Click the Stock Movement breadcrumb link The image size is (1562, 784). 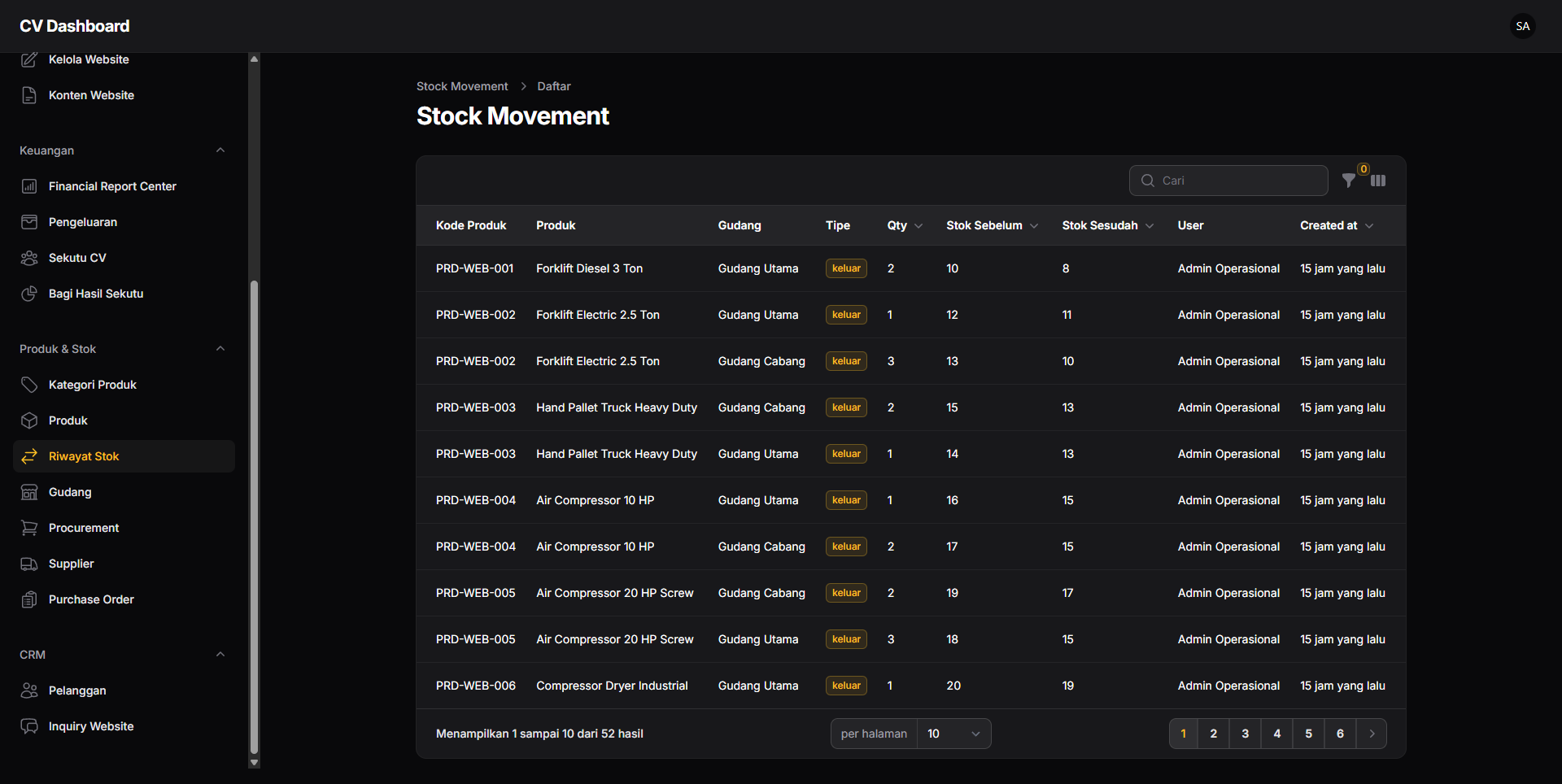(x=462, y=86)
